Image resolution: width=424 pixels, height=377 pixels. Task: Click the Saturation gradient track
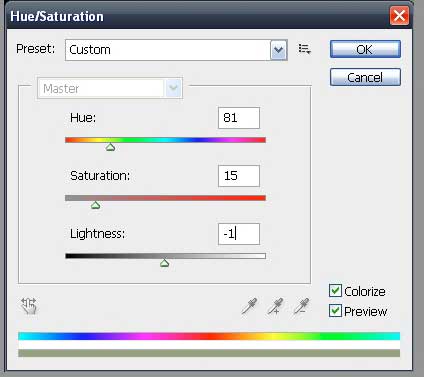coord(165,198)
